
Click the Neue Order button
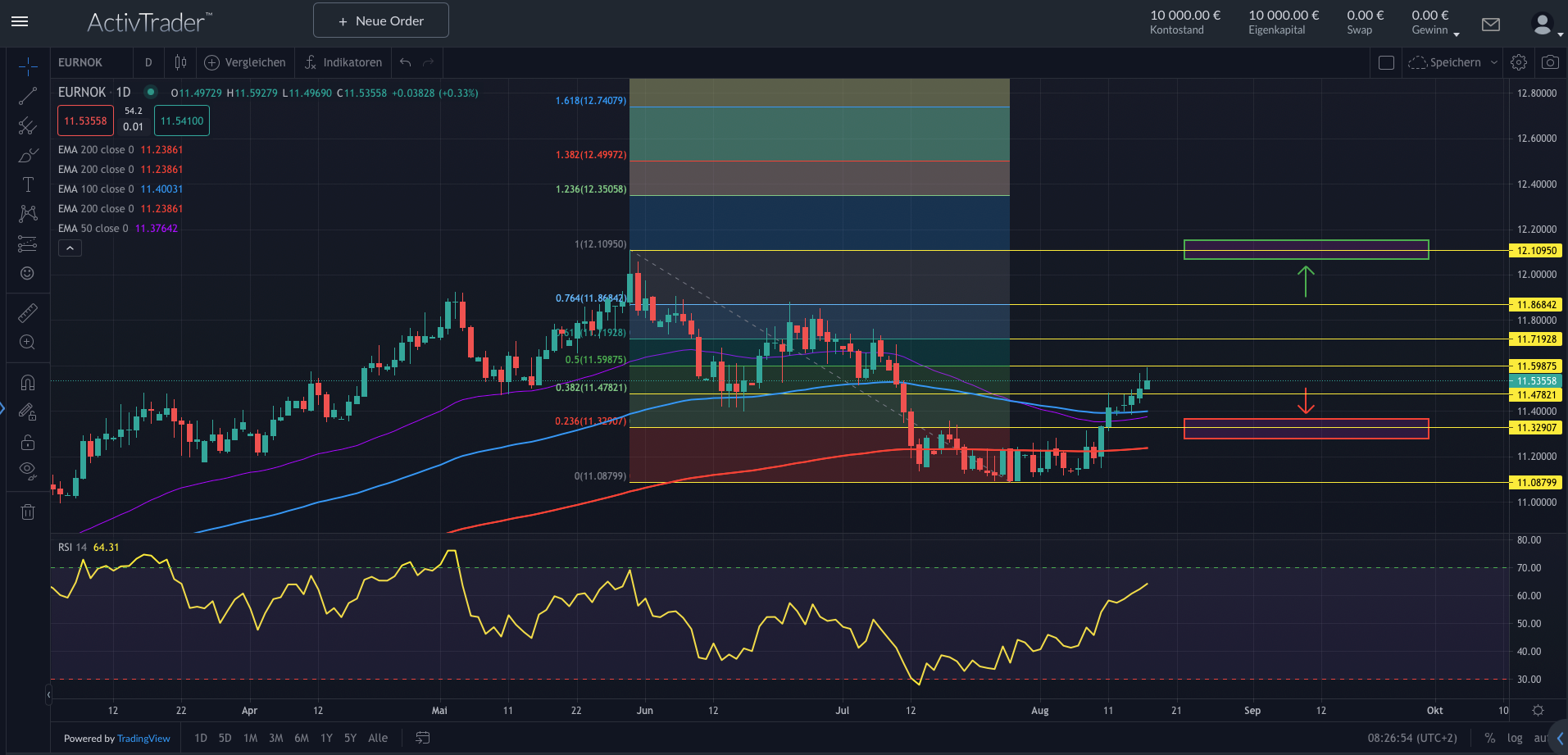point(381,20)
